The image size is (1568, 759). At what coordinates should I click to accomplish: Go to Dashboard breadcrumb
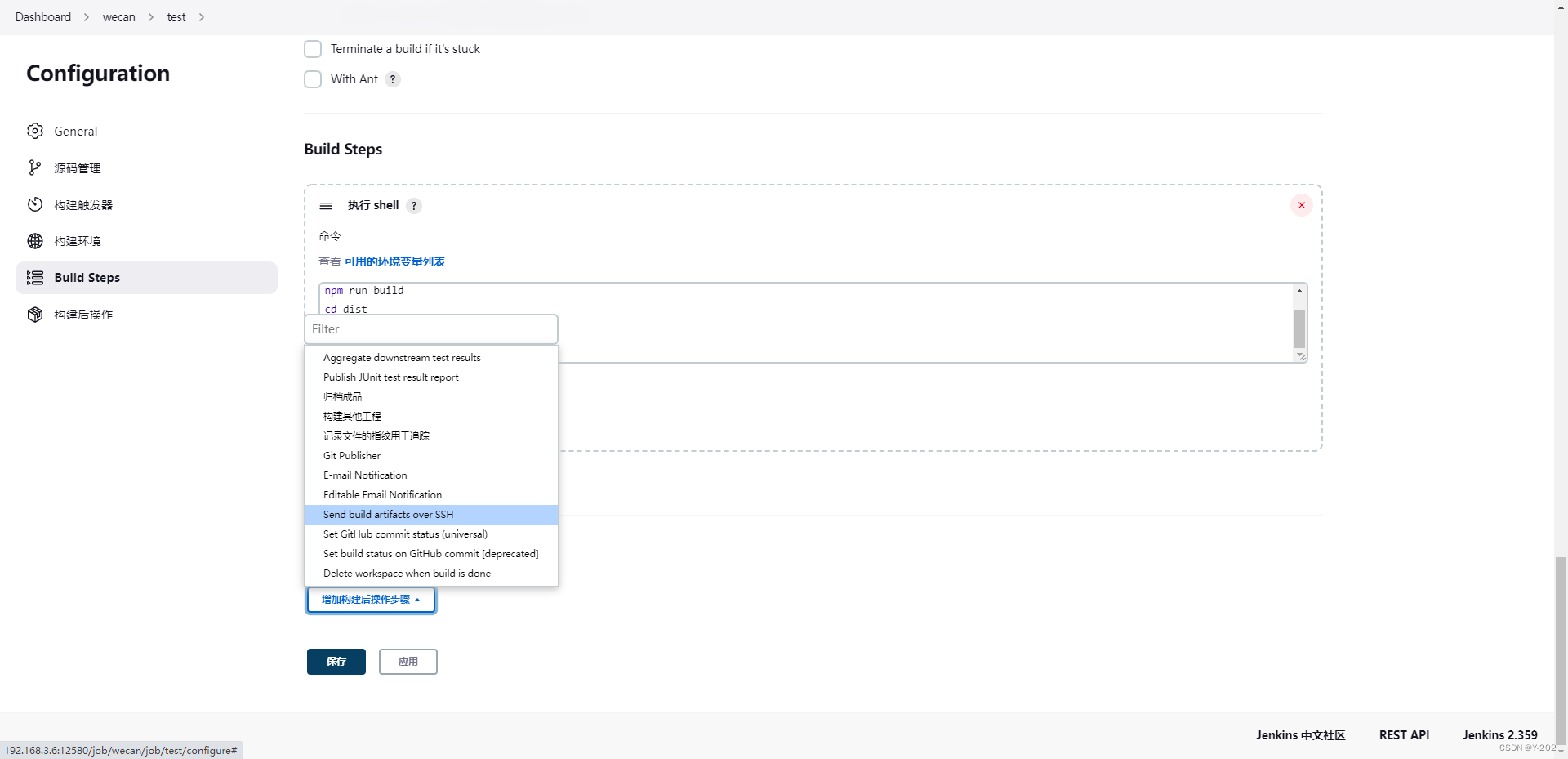[x=43, y=17]
